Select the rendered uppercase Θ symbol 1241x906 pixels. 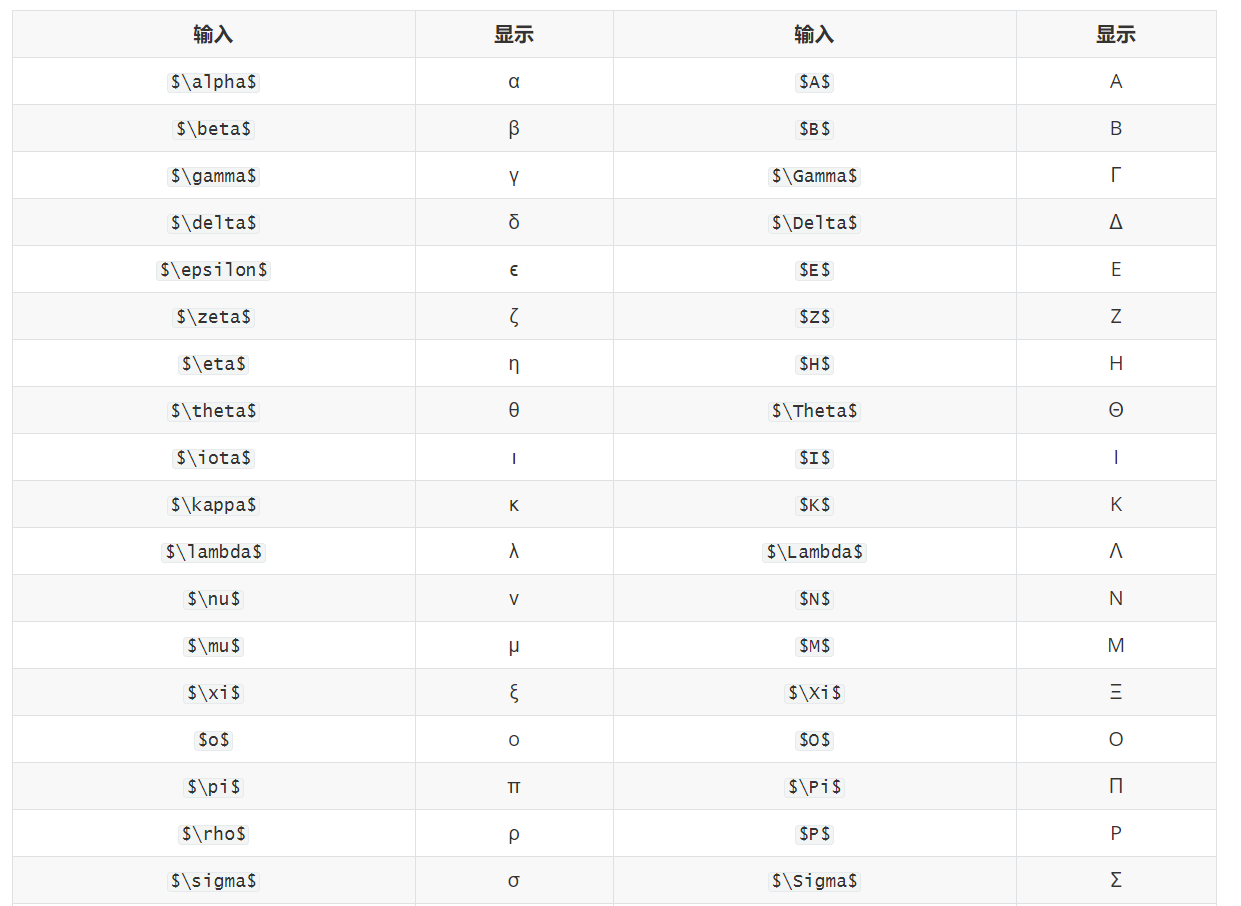[1116, 411]
